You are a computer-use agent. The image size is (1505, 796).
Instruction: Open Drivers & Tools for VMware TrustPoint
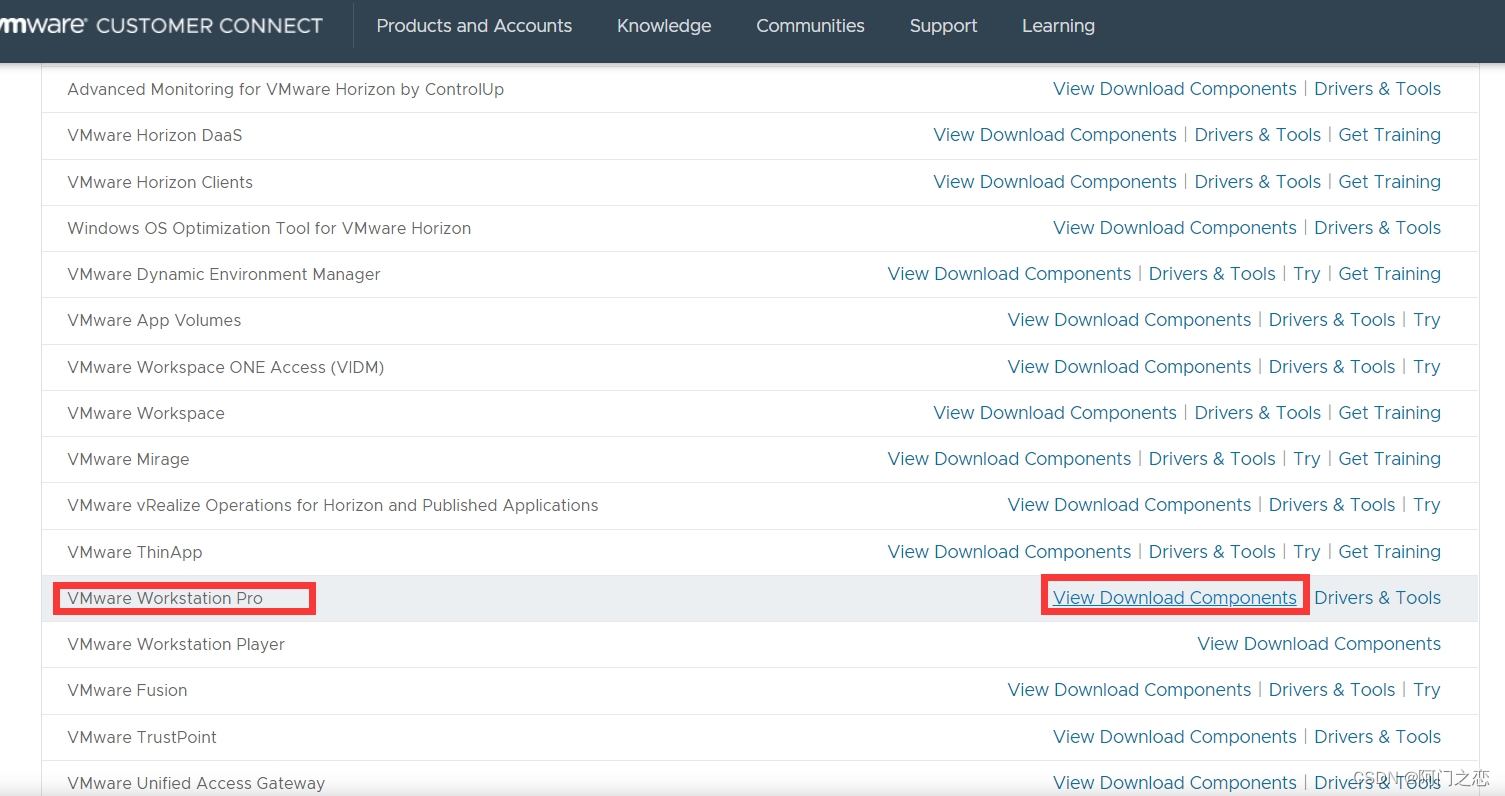pos(1377,737)
